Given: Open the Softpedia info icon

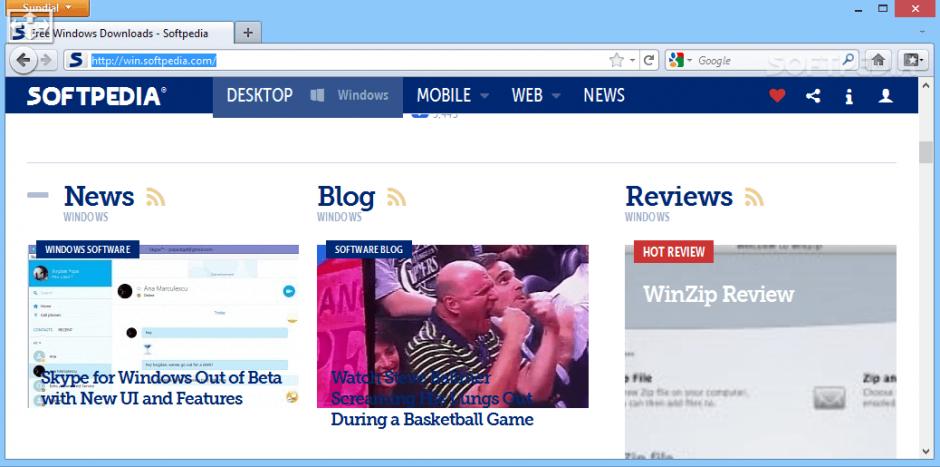Looking at the screenshot, I should 849,96.
